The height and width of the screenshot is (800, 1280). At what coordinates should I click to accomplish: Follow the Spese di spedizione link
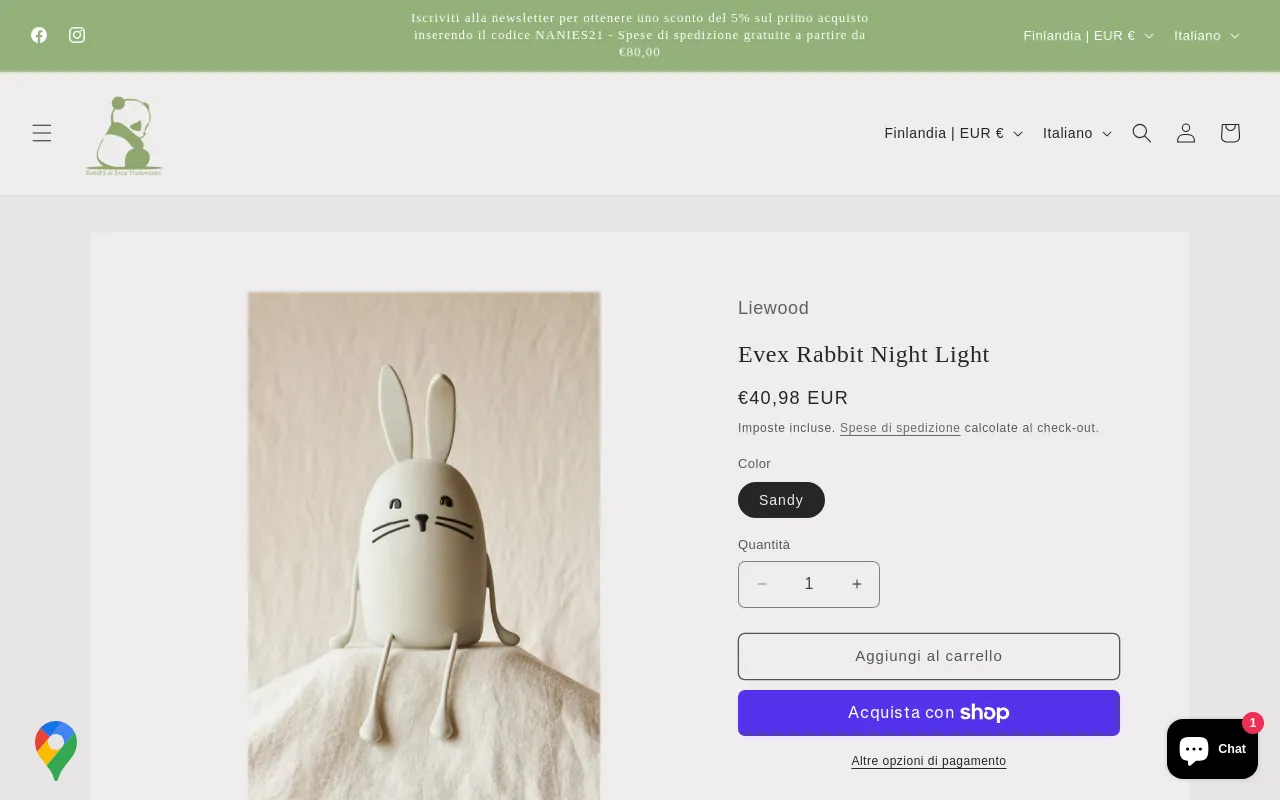coord(900,428)
